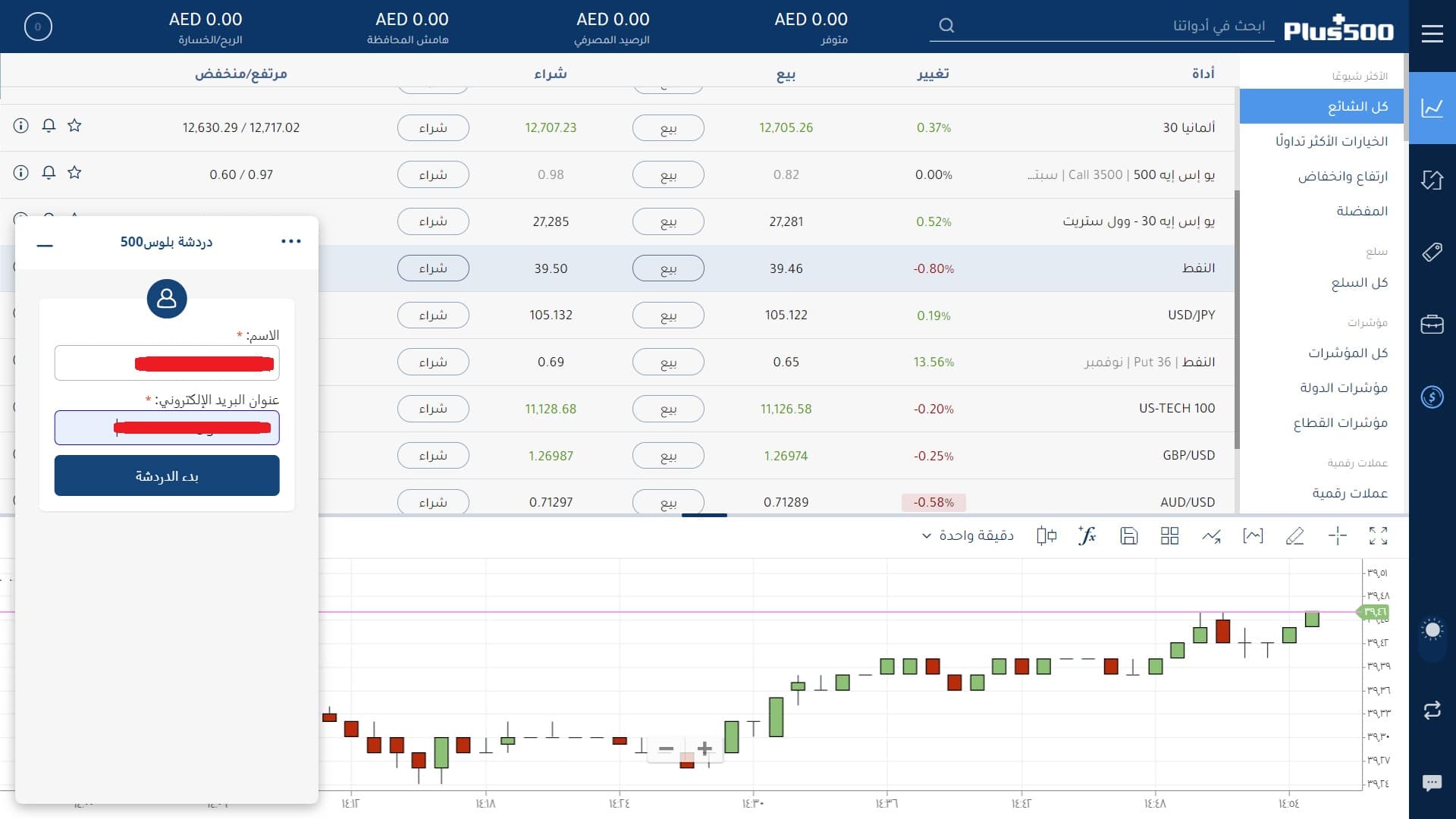Screen dimensions: 1456x819
Task: Open the chat bubble icon in sidebar
Action: point(1432,783)
